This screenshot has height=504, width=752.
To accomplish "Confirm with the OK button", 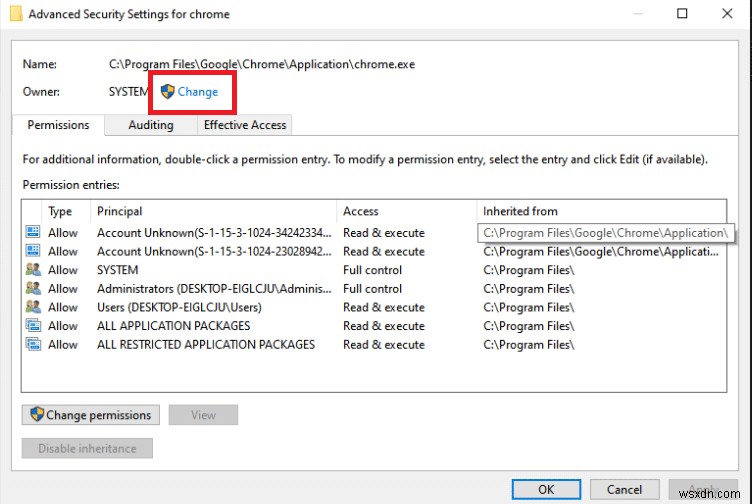I will [546, 490].
